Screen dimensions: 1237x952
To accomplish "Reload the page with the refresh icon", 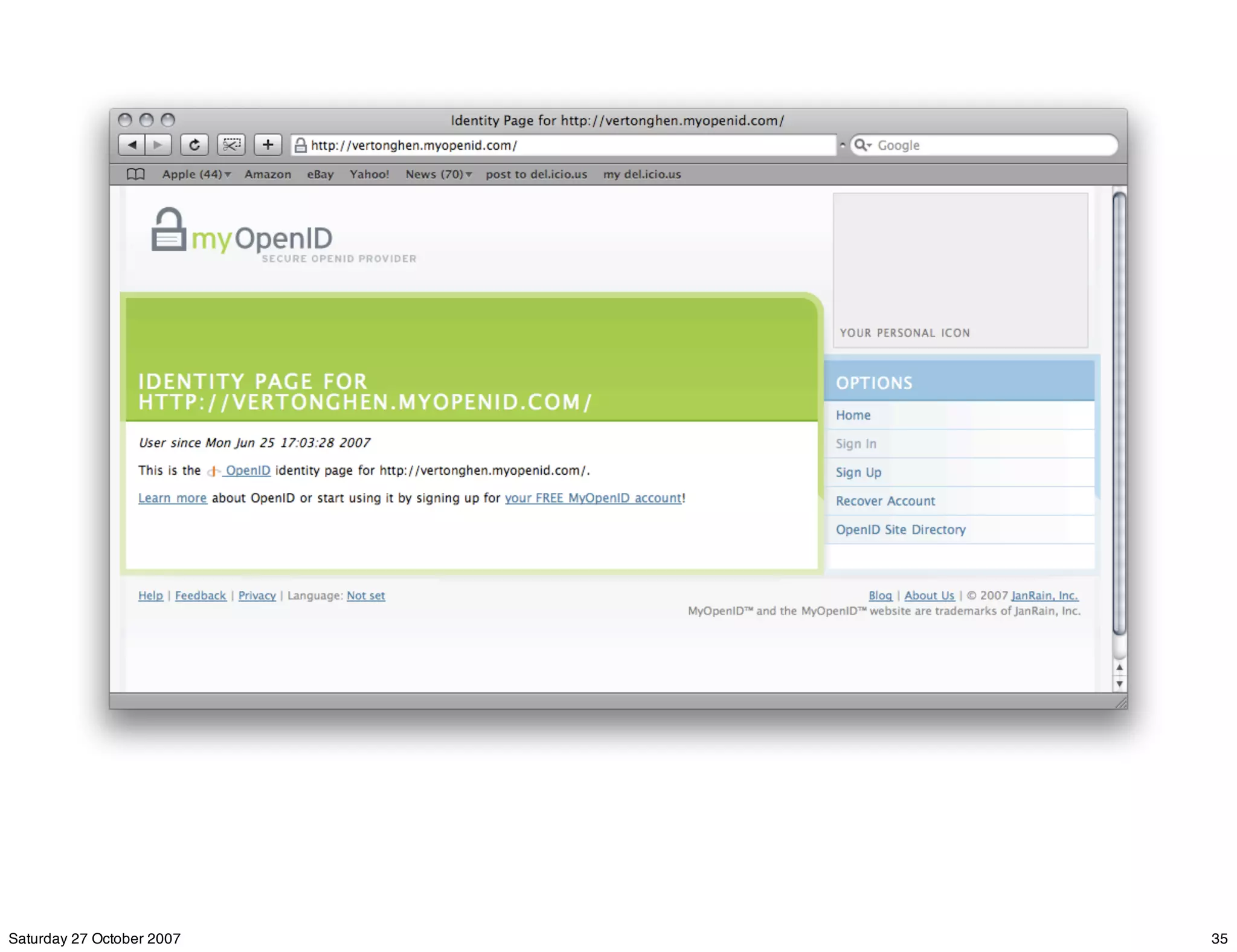I will (x=194, y=145).
